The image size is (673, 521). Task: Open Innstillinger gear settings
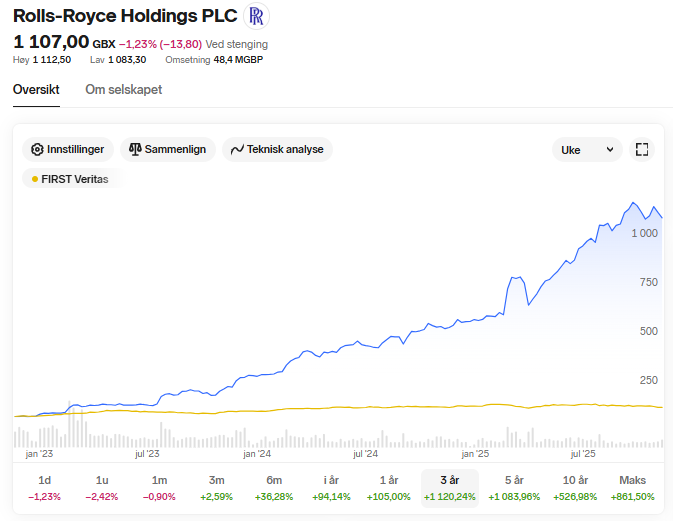(x=67, y=149)
